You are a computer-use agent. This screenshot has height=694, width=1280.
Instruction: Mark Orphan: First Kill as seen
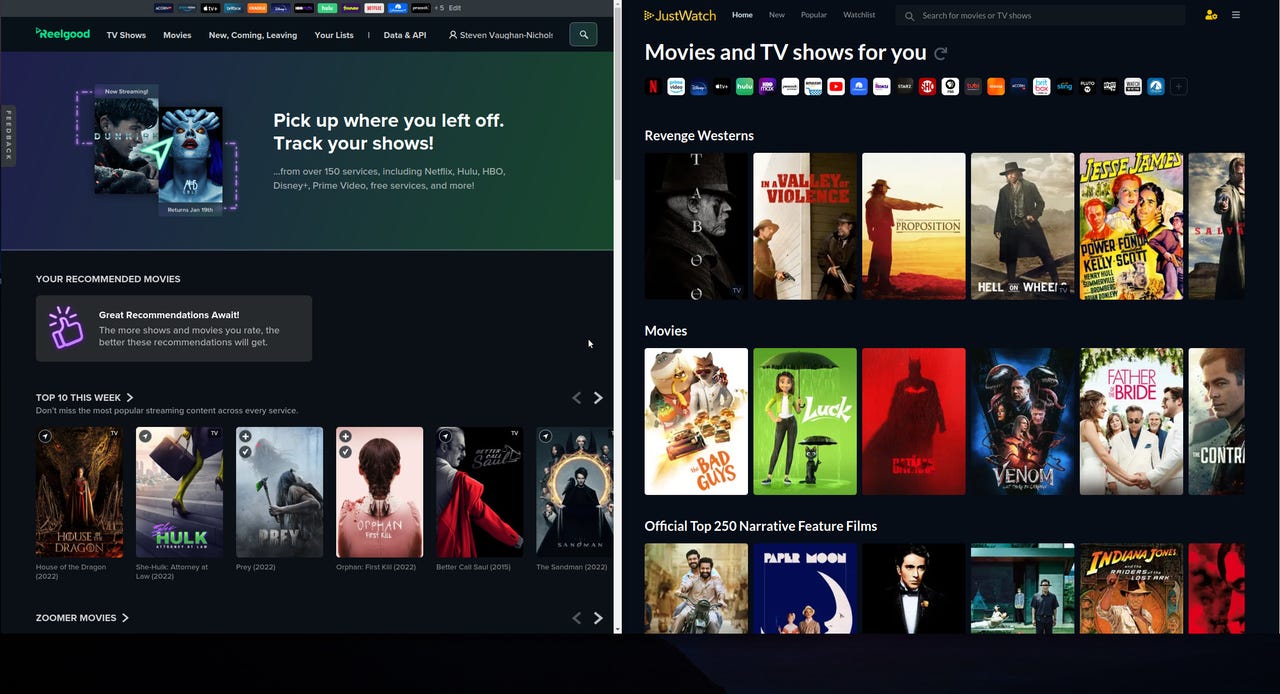(x=345, y=452)
